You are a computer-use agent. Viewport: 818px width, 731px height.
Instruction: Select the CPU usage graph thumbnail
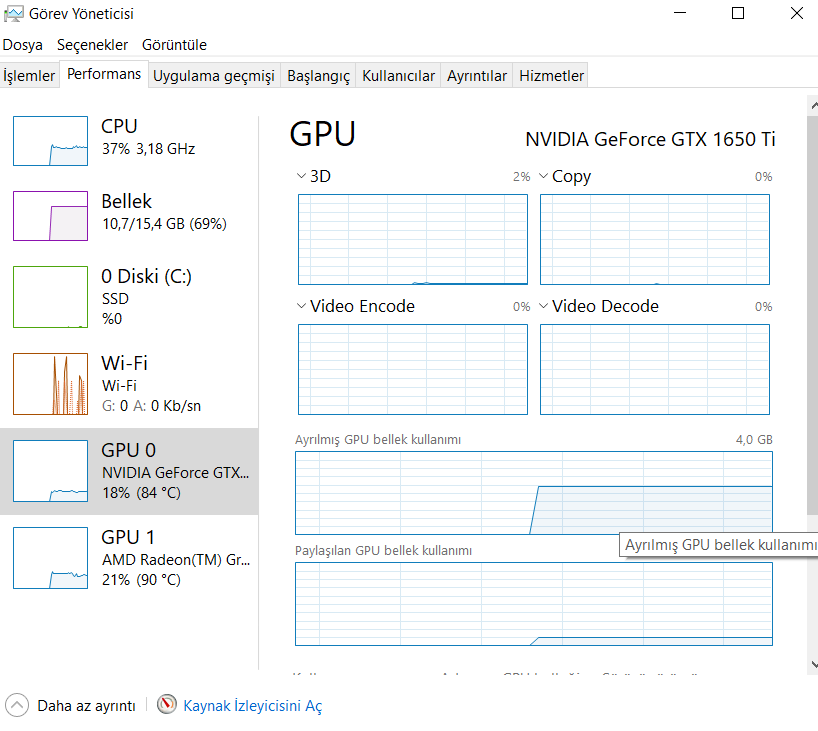pos(51,140)
